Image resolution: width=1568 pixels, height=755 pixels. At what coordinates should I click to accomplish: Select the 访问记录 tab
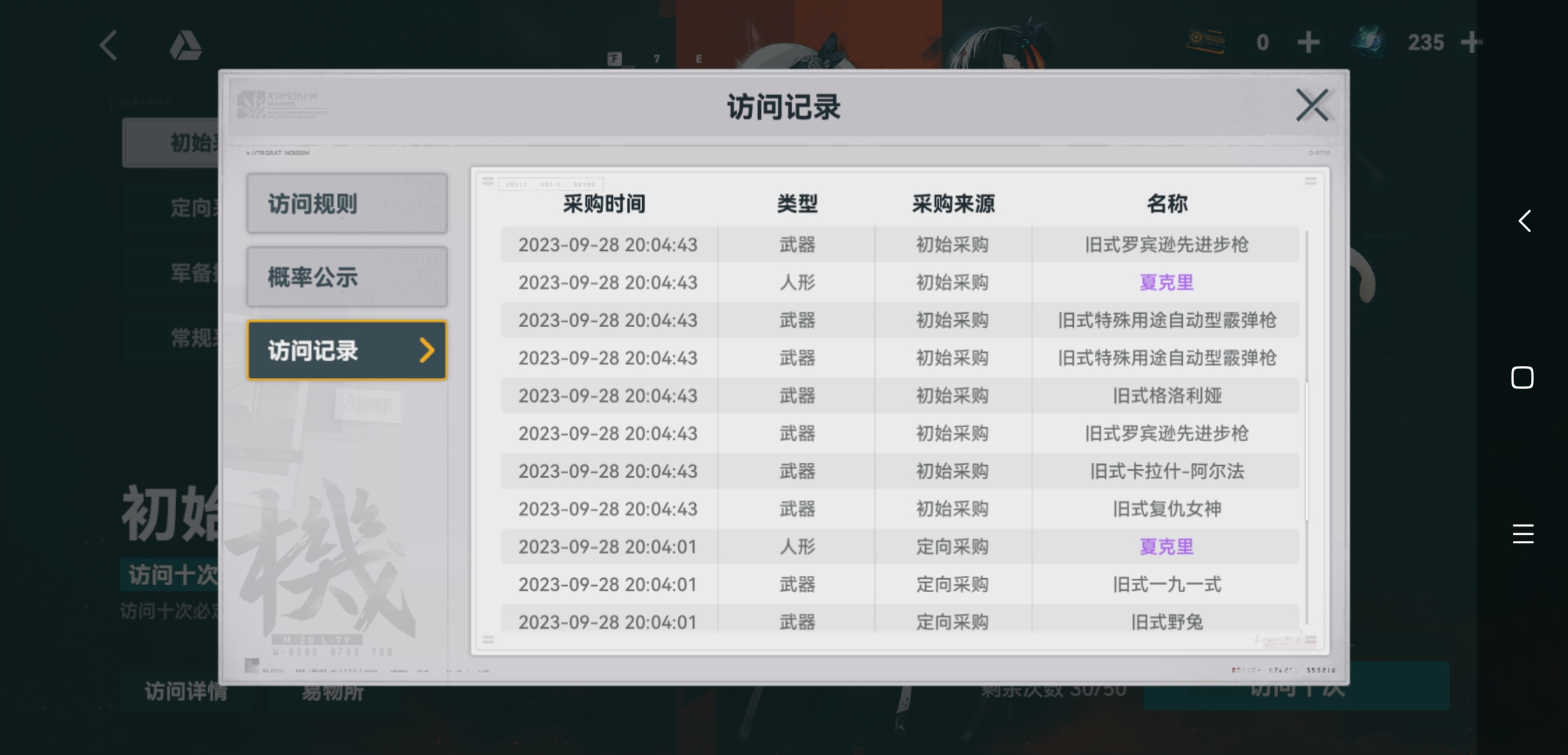click(347, 350)
